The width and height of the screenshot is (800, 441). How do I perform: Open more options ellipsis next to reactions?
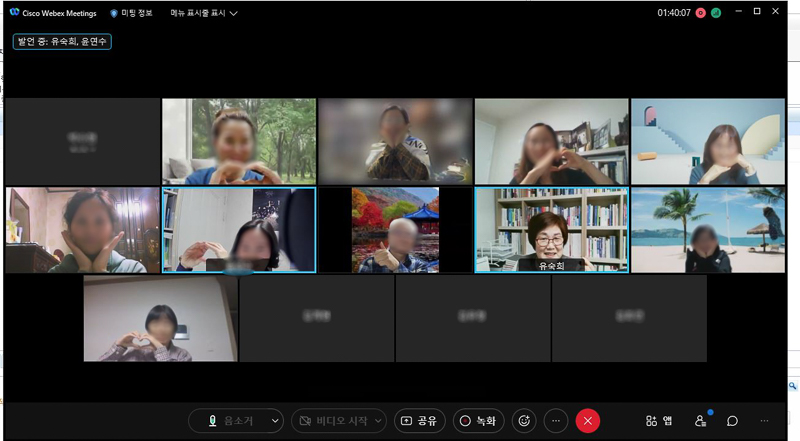[556, 421]
